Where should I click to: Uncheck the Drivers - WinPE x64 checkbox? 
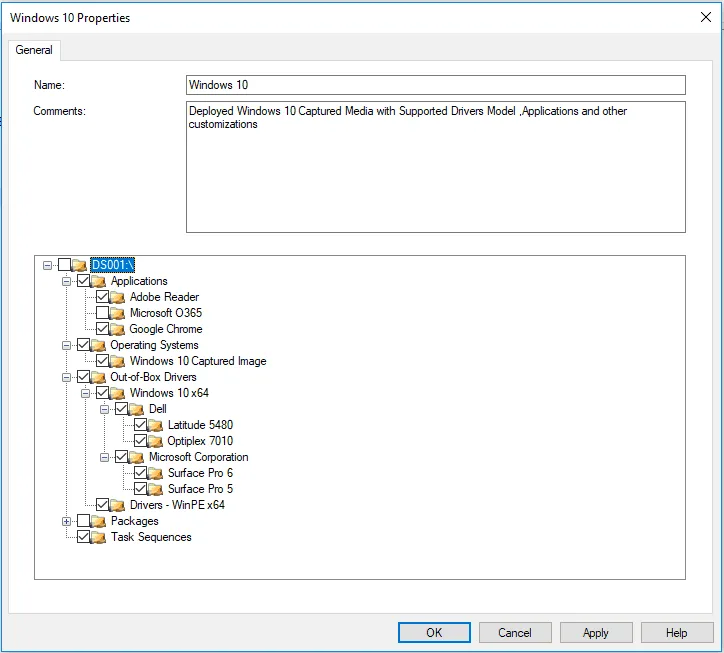pyautogui.click(x=103, y=505)
